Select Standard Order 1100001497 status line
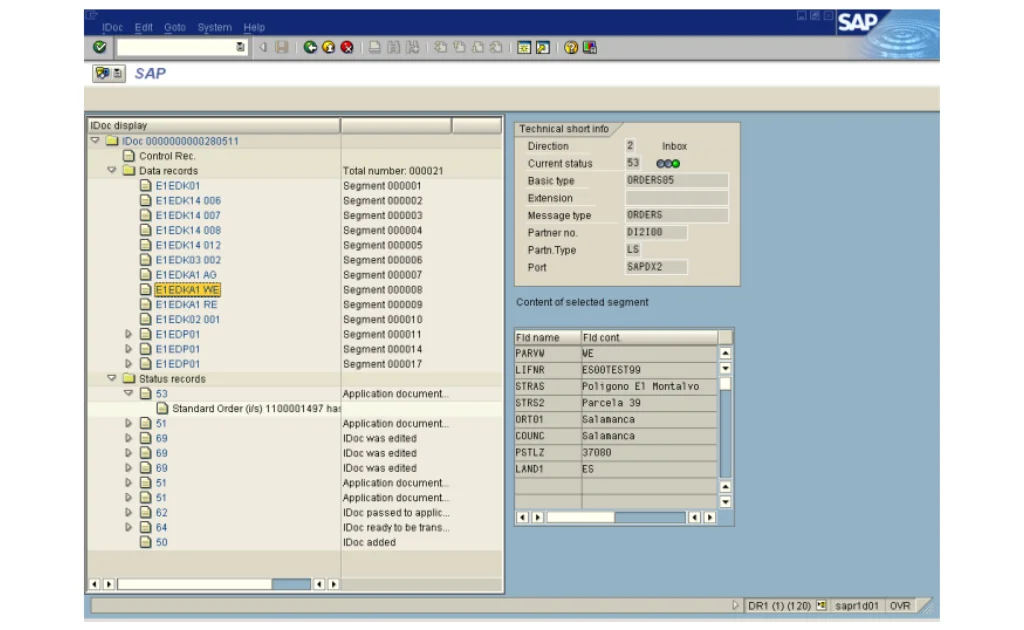 (x=256, y=409)
